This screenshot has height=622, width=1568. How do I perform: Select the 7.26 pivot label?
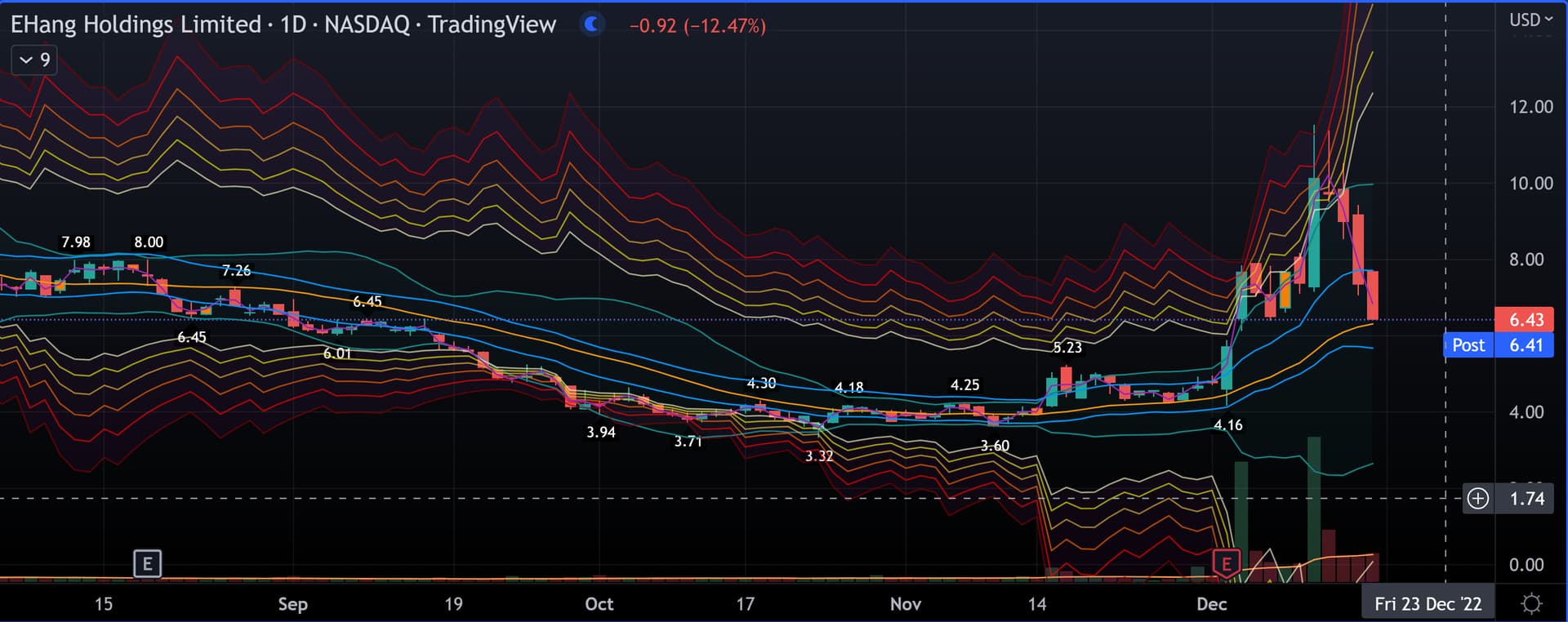click(x=236, y=270)
